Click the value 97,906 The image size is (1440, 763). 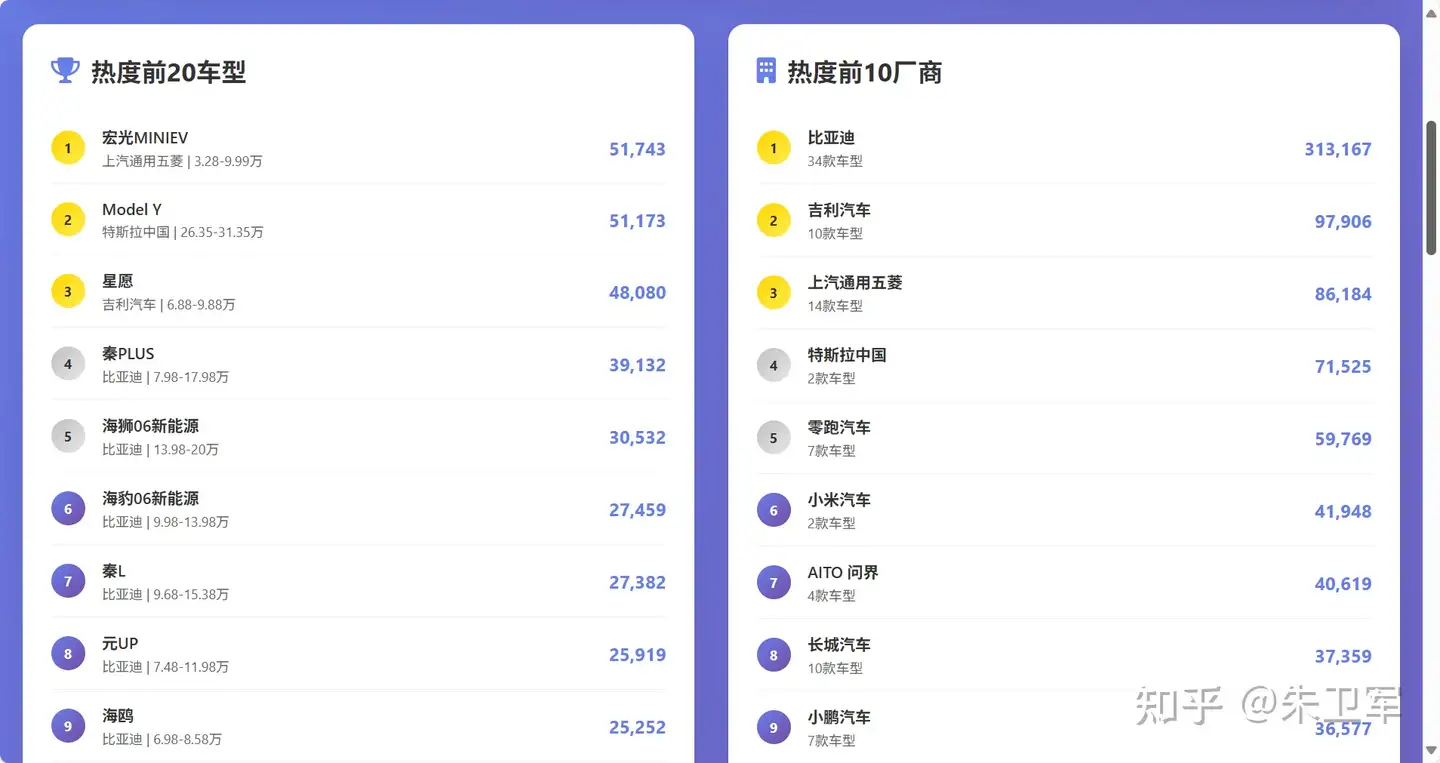point(1343,222)
